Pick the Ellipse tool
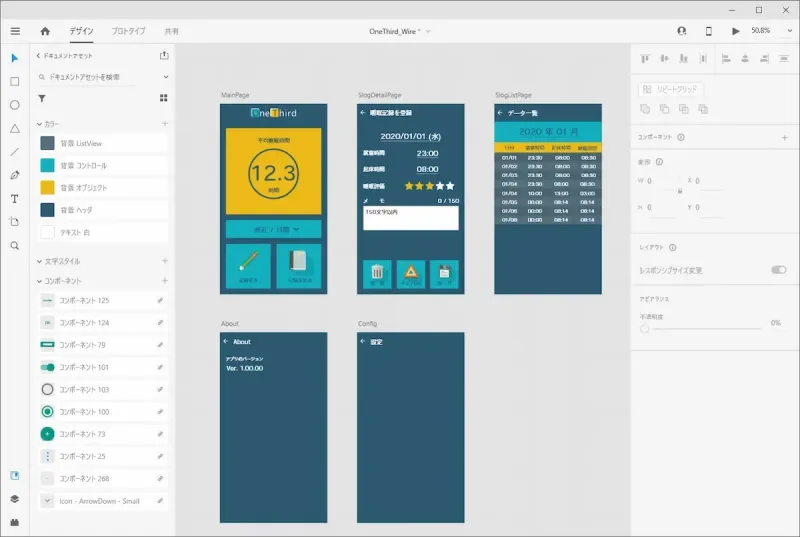Image resolution: width=800 pixels, height=537 pixels. [x=15, y=105]
